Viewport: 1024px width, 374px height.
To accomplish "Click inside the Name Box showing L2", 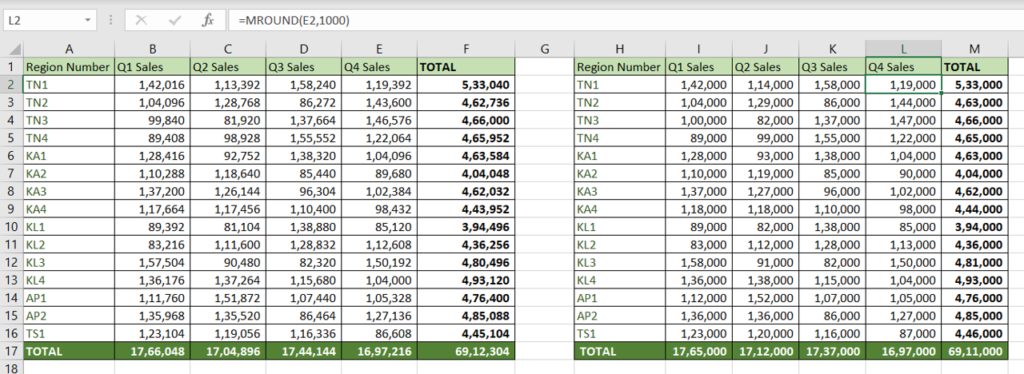I will point(42,20).
